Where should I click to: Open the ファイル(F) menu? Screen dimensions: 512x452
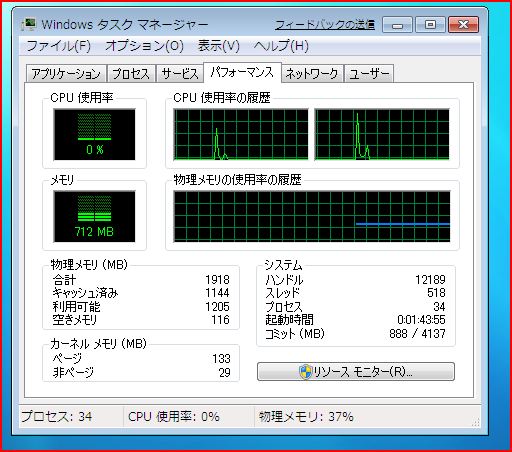coord(59,46)
